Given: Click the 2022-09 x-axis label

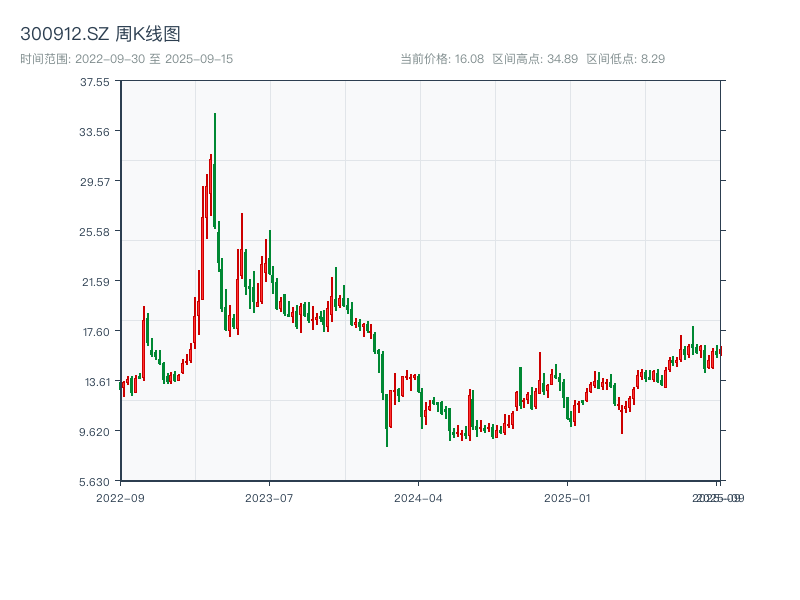Looking at the screenshot, I should (123, 496).
